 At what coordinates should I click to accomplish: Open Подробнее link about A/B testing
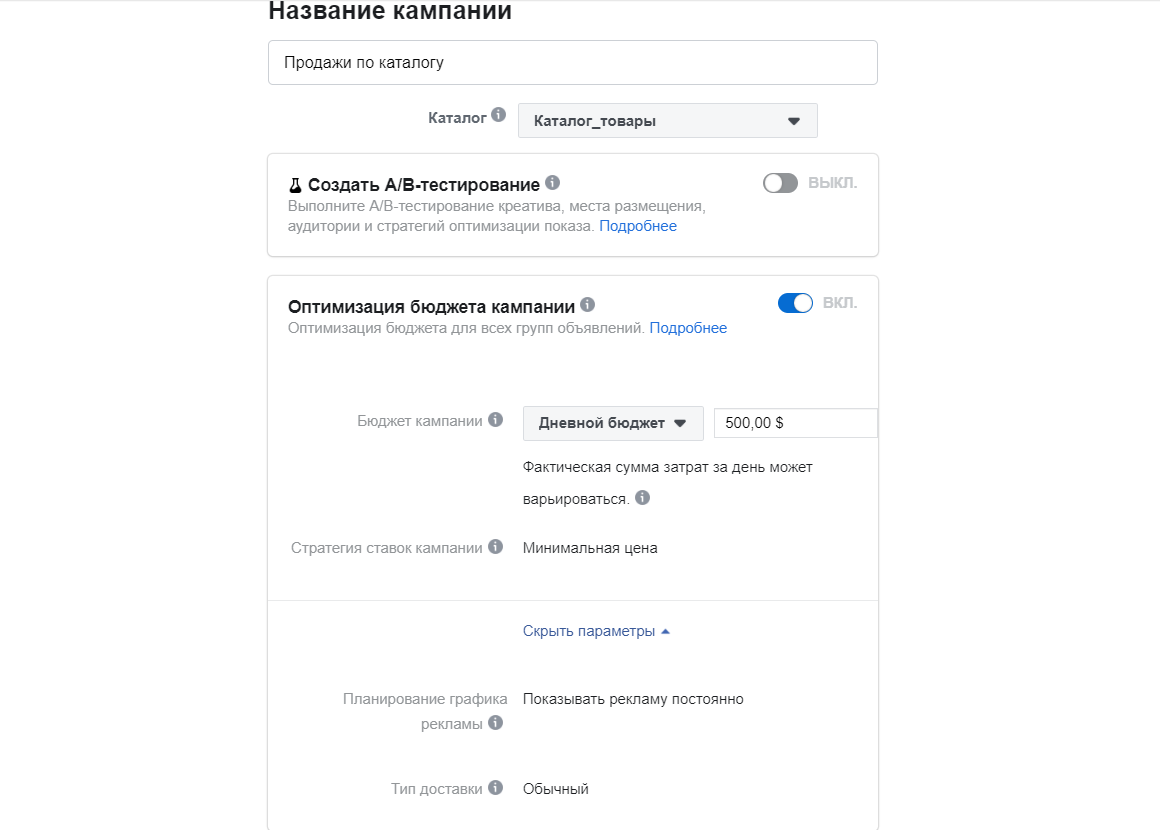[638, 225]
